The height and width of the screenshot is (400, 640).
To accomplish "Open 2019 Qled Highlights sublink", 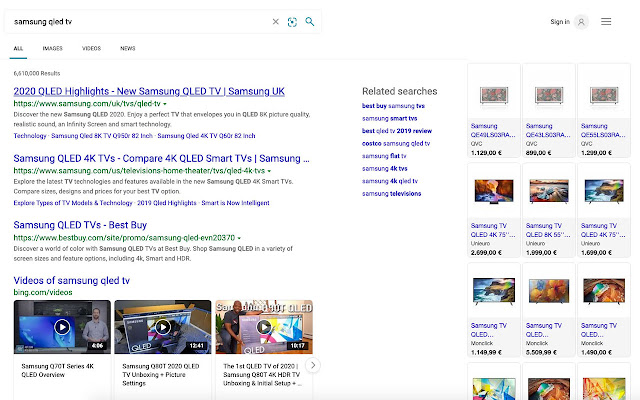I will click(167, 203).
